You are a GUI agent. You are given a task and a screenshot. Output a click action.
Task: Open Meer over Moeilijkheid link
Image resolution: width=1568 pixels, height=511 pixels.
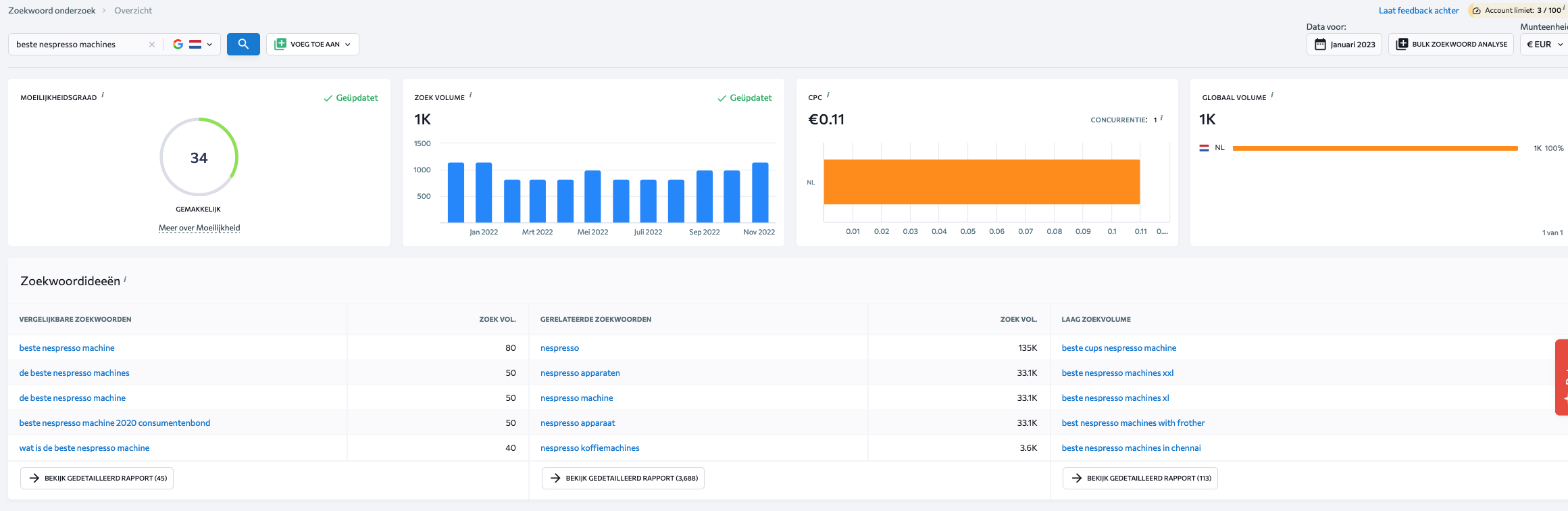tap(199, 228)
